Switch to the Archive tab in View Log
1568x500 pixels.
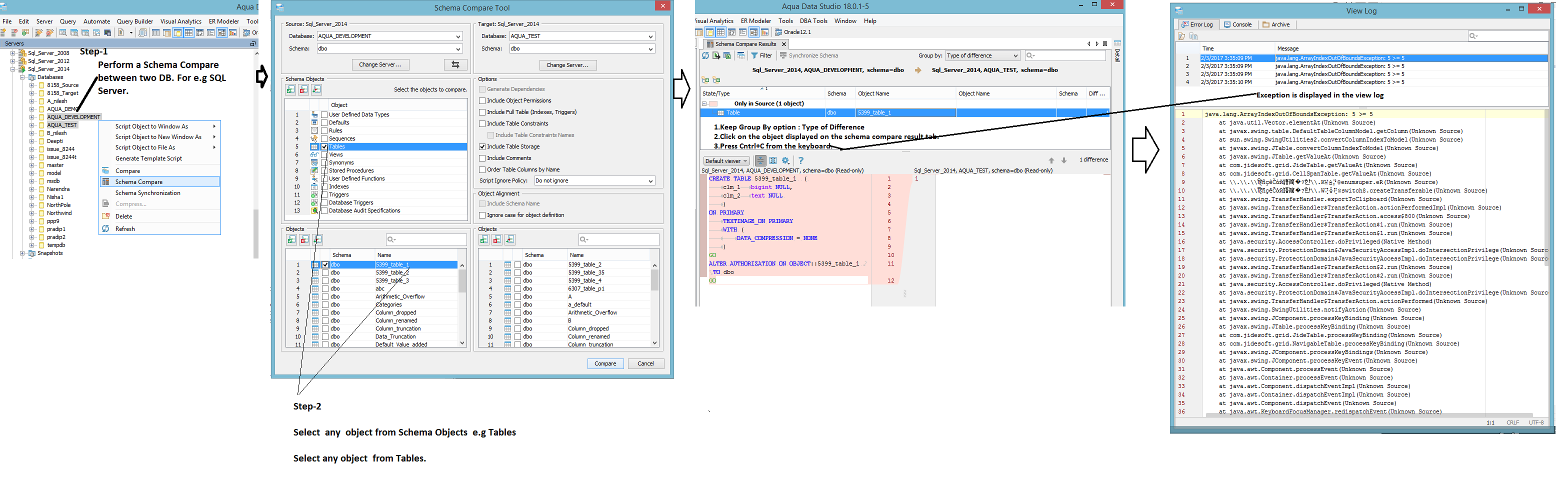pyautogui.click(x=1276, y=24)
